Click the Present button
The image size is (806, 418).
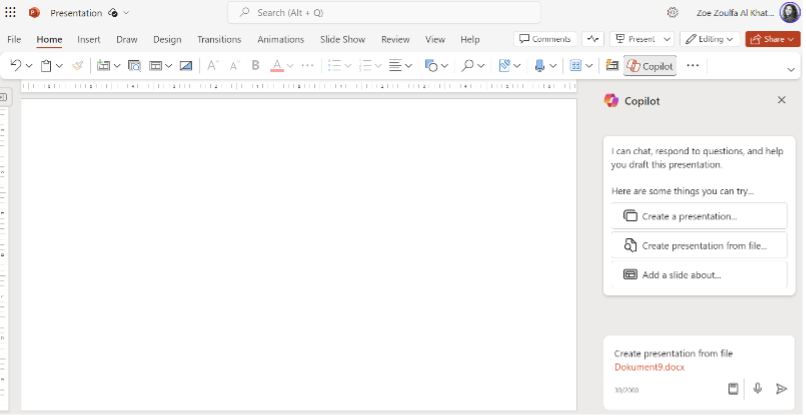636,39
